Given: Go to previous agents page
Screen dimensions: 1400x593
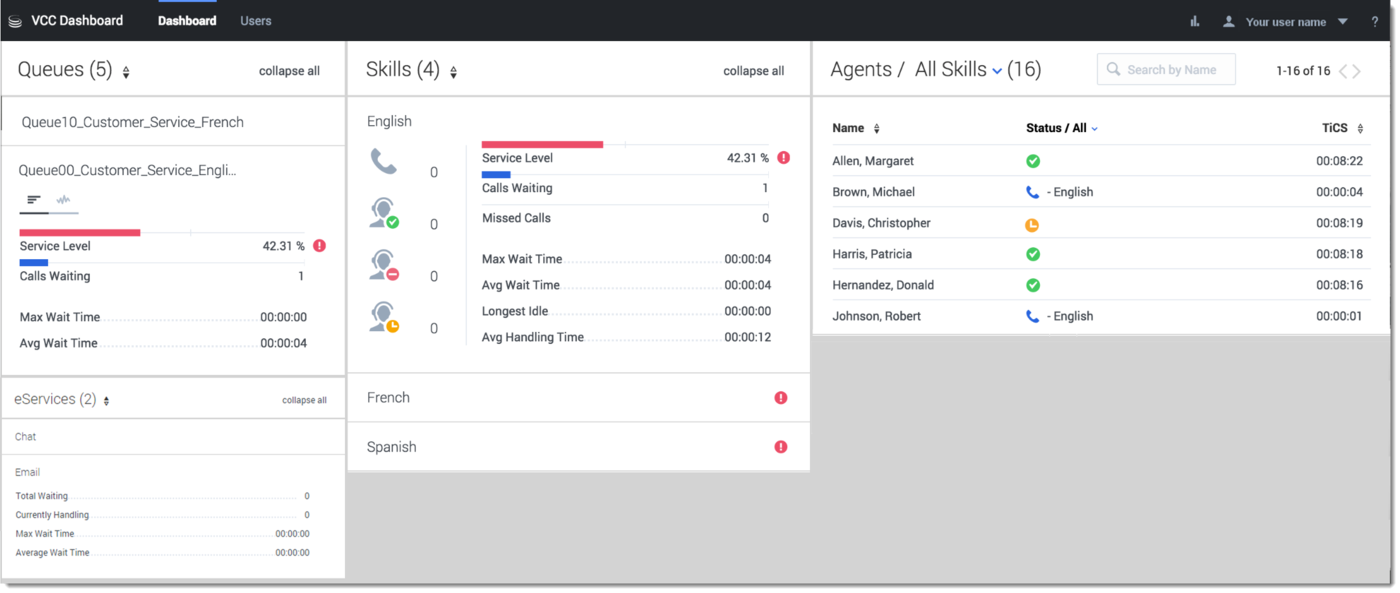Looking at the screenshot, I should point(1343,71).
